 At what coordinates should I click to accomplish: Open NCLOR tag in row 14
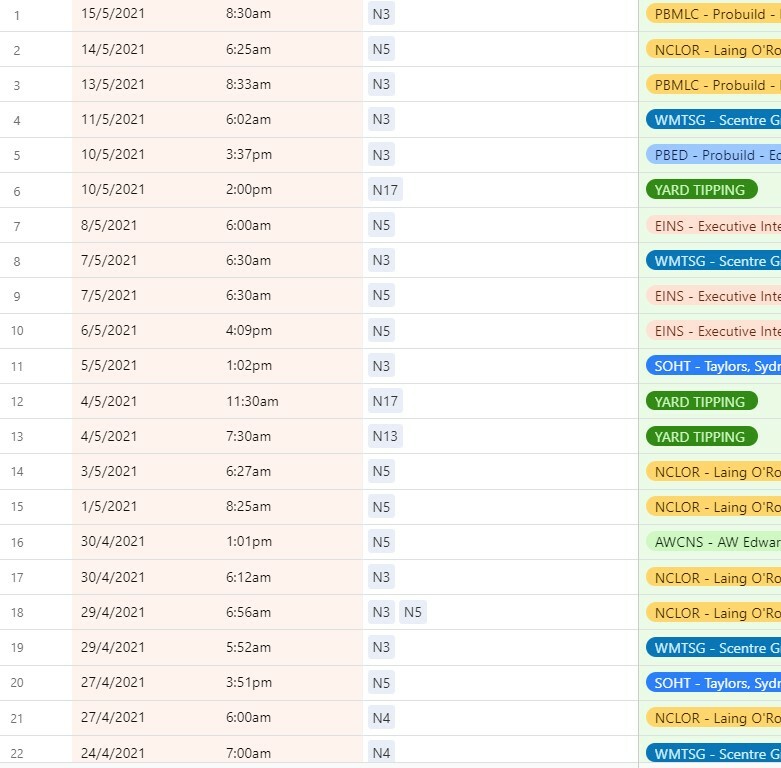coord(713,472)
